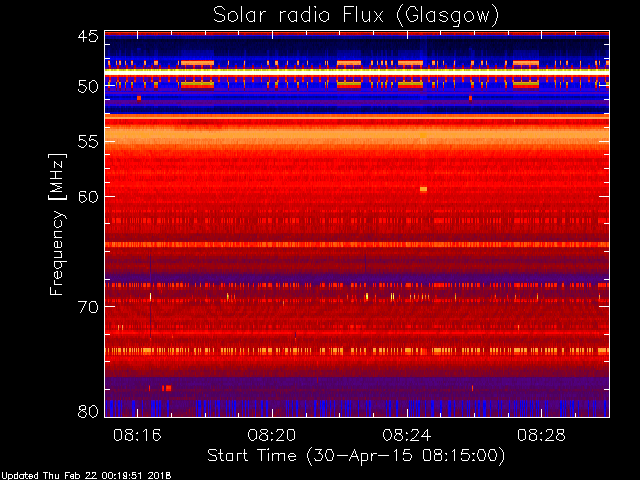The image size is (640, 480).
Task: Click the '08:24' time tick label
Action: [x=407, y=436]
